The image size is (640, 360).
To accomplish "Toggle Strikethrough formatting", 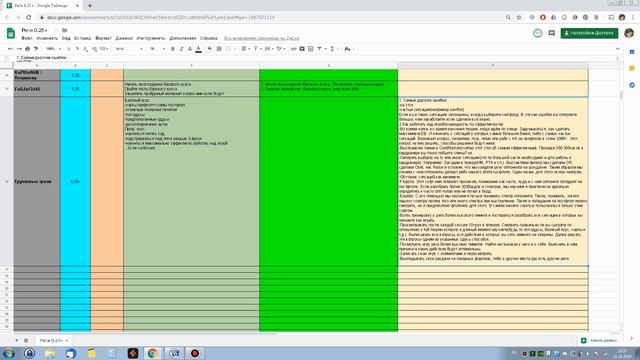I will (x=190, y=49).
